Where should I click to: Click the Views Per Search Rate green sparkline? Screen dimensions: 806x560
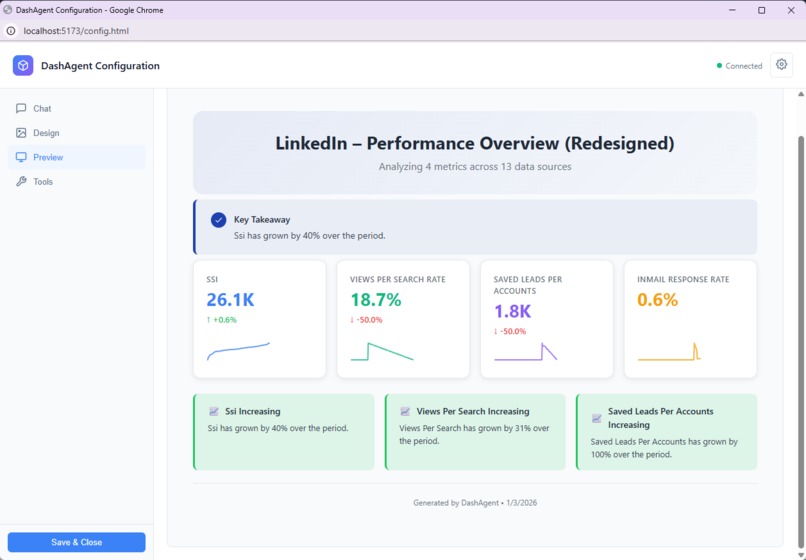tap(382, 351)
